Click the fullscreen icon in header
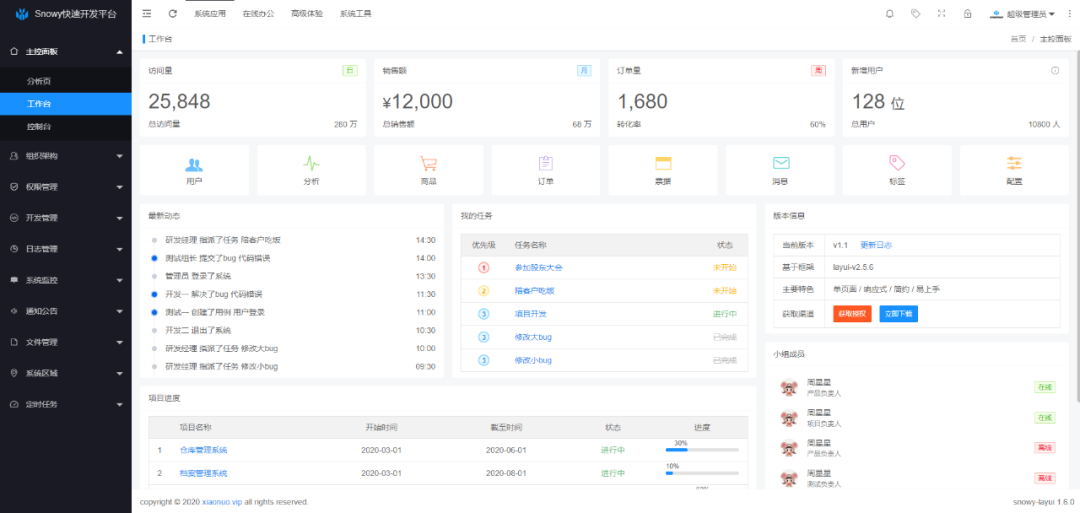Viewport: 1080px width, 513px height. pos(941,14)
